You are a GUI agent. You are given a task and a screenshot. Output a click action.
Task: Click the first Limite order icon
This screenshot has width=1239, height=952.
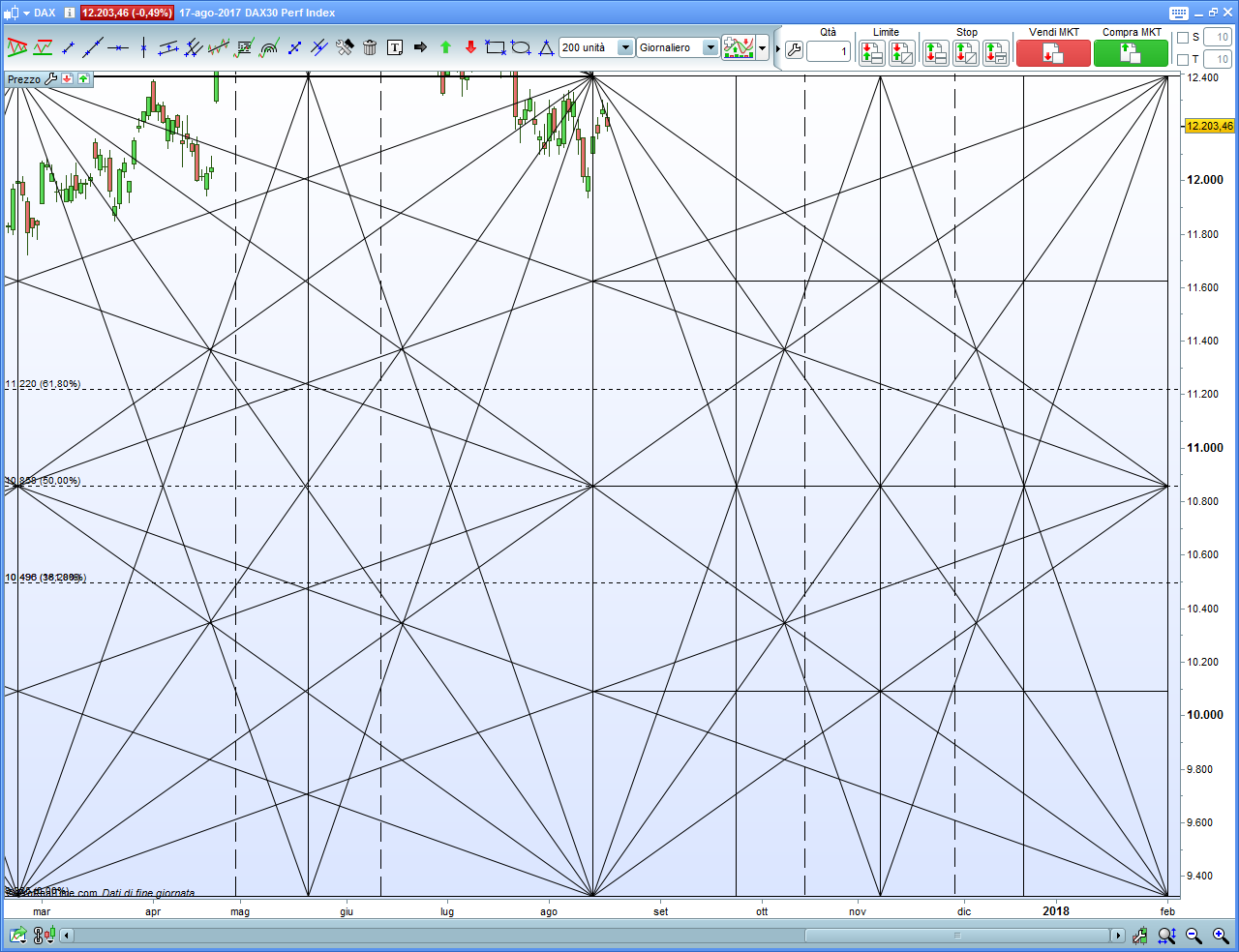(871, 53)
